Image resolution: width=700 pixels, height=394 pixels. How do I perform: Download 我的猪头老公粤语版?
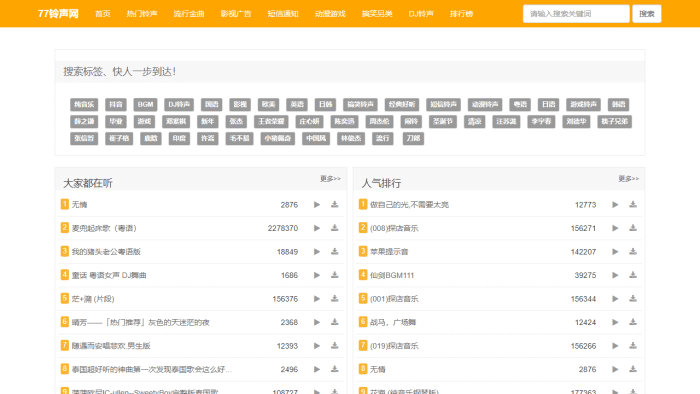(x=334, y=252)
